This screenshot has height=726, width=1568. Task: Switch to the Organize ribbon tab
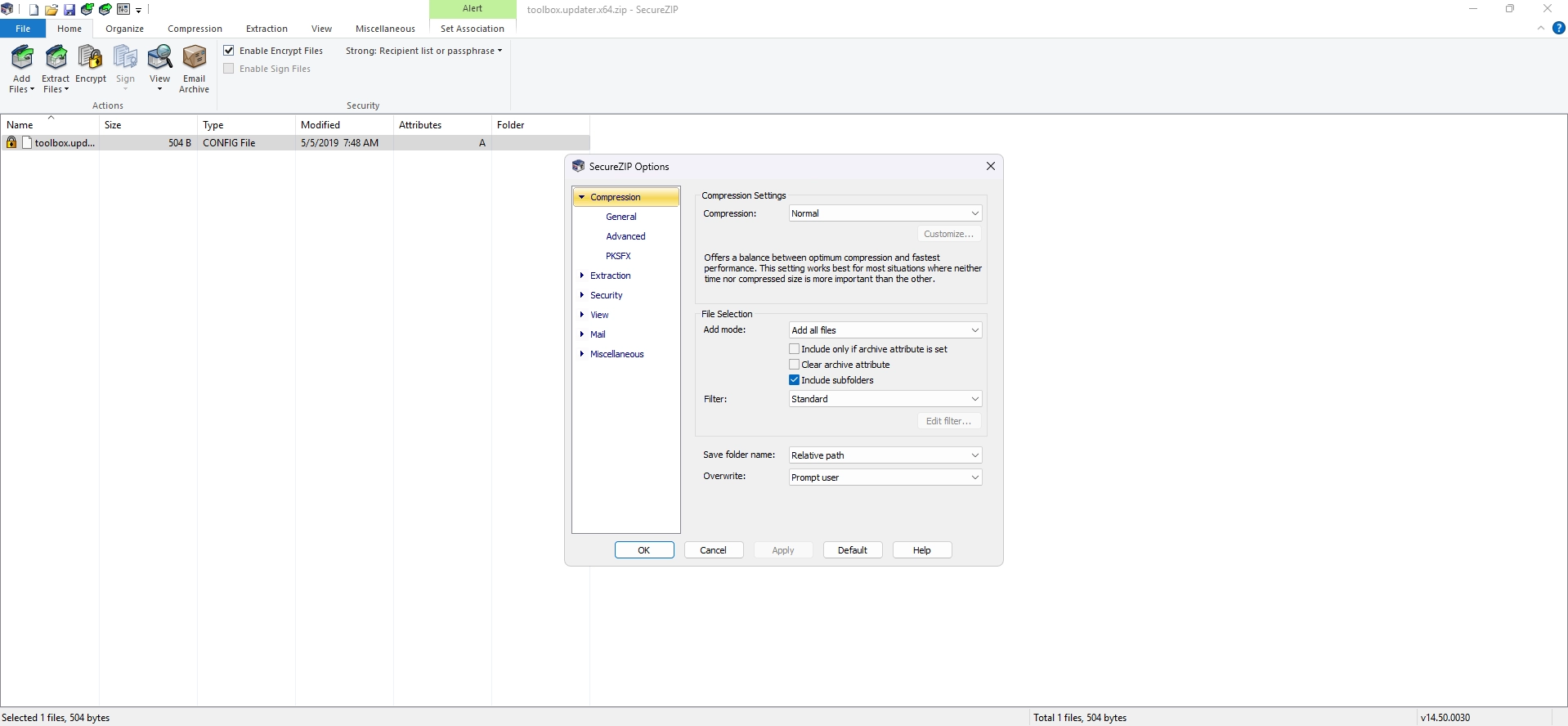tap(124, 29)
